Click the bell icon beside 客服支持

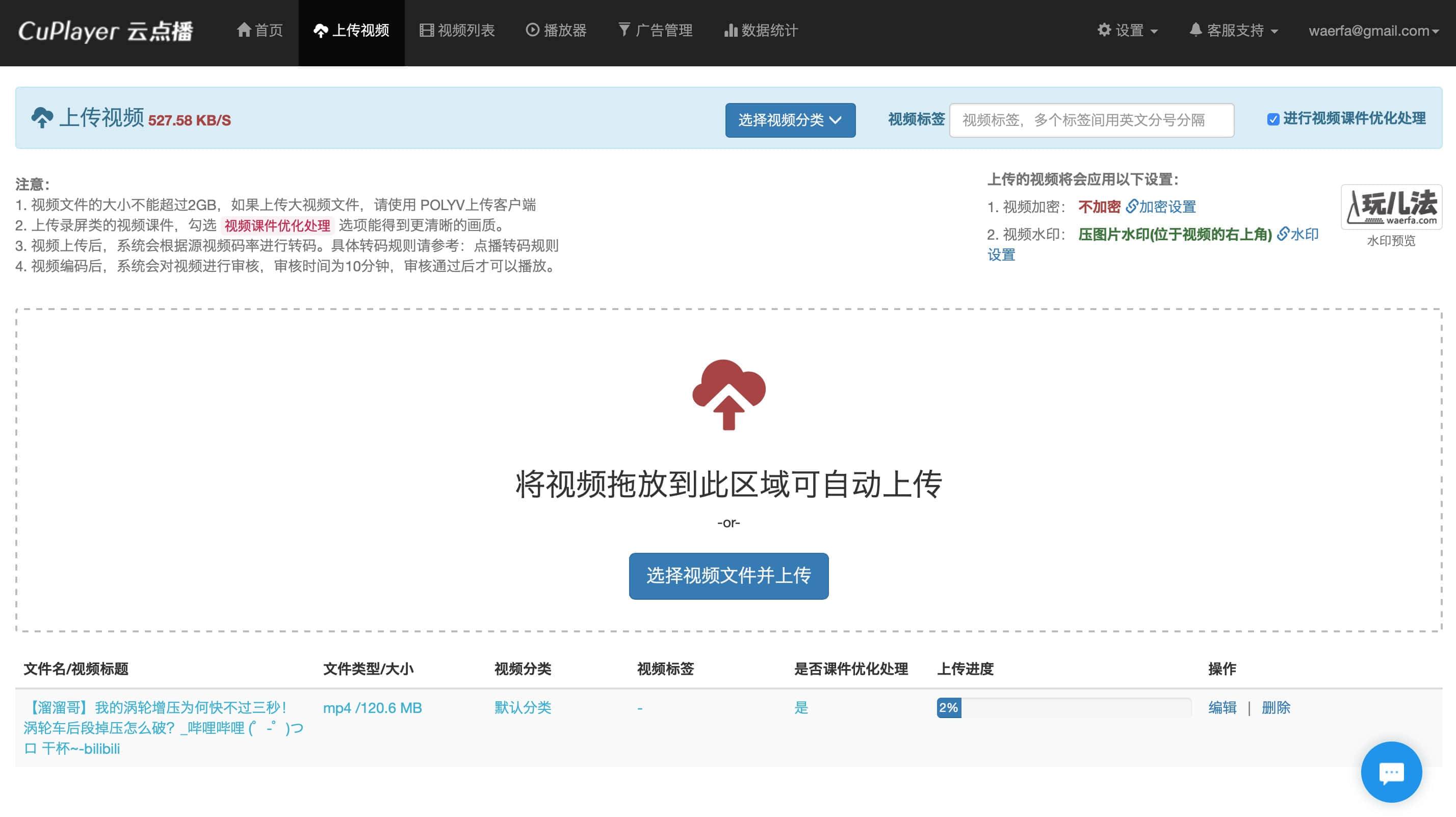click(1195, 31)
